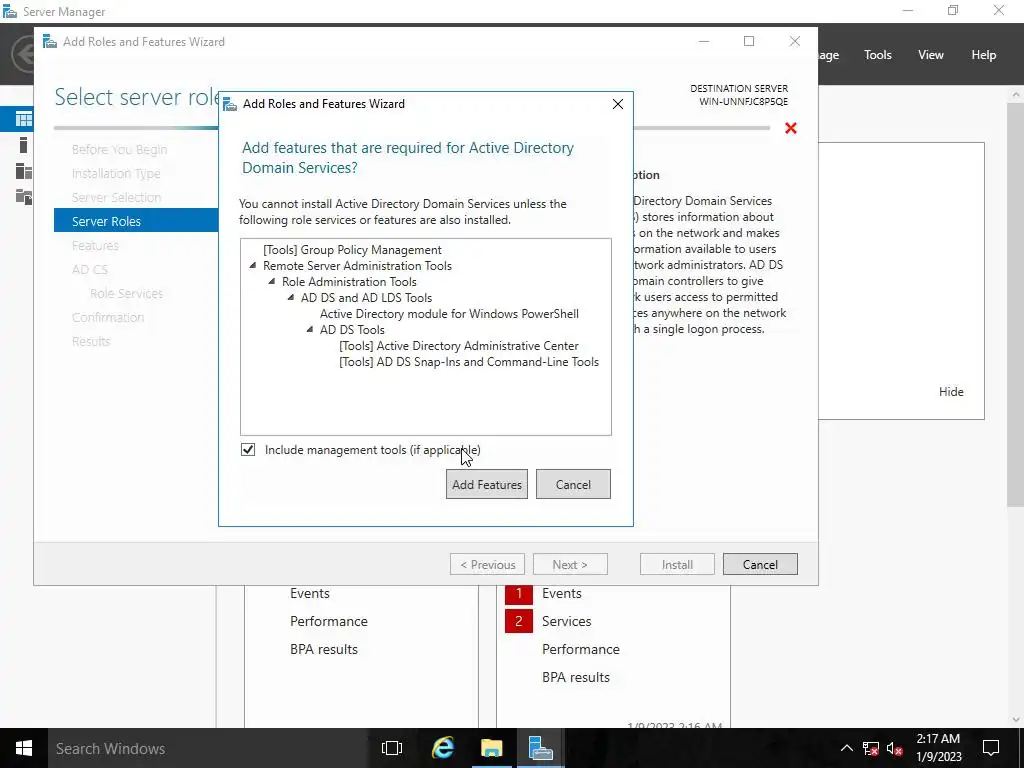1024x768 pixels.
Task: Open Installation Type wizard step
Action: pos(116,174)
